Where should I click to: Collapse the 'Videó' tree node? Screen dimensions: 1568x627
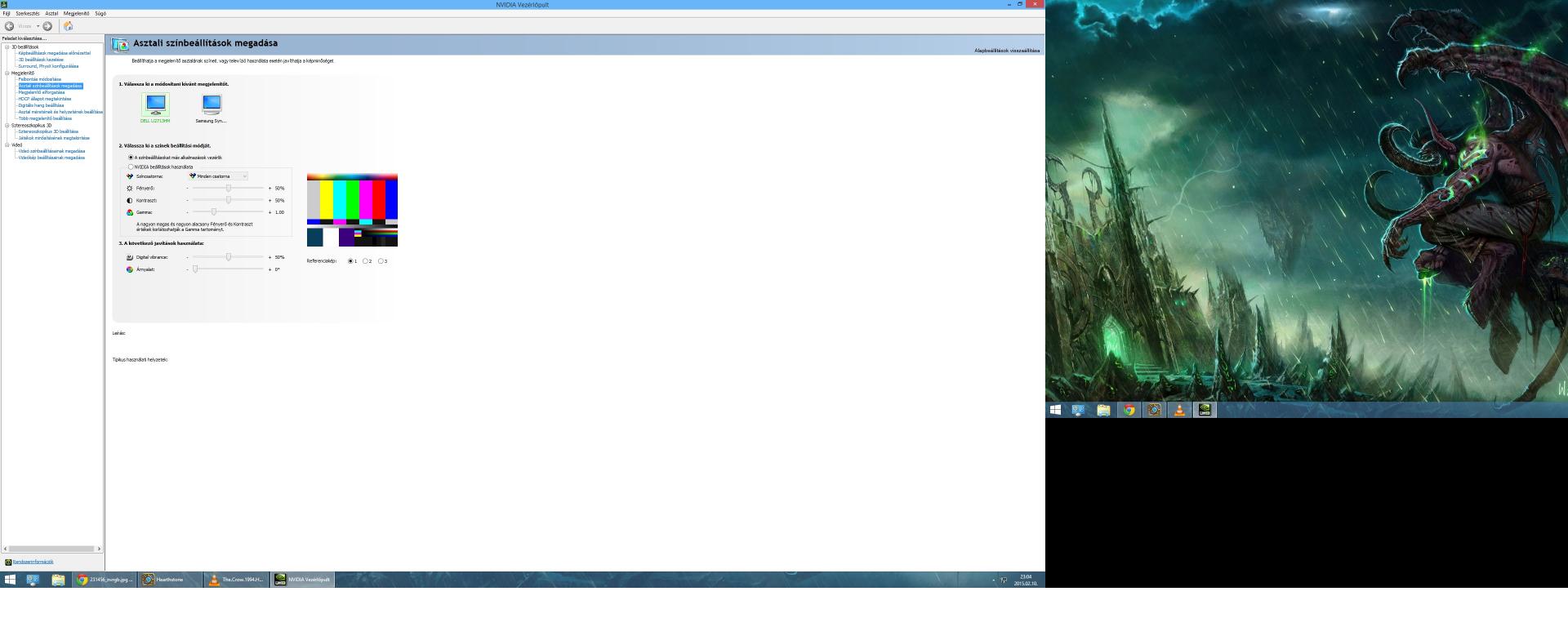coord(7,145)
